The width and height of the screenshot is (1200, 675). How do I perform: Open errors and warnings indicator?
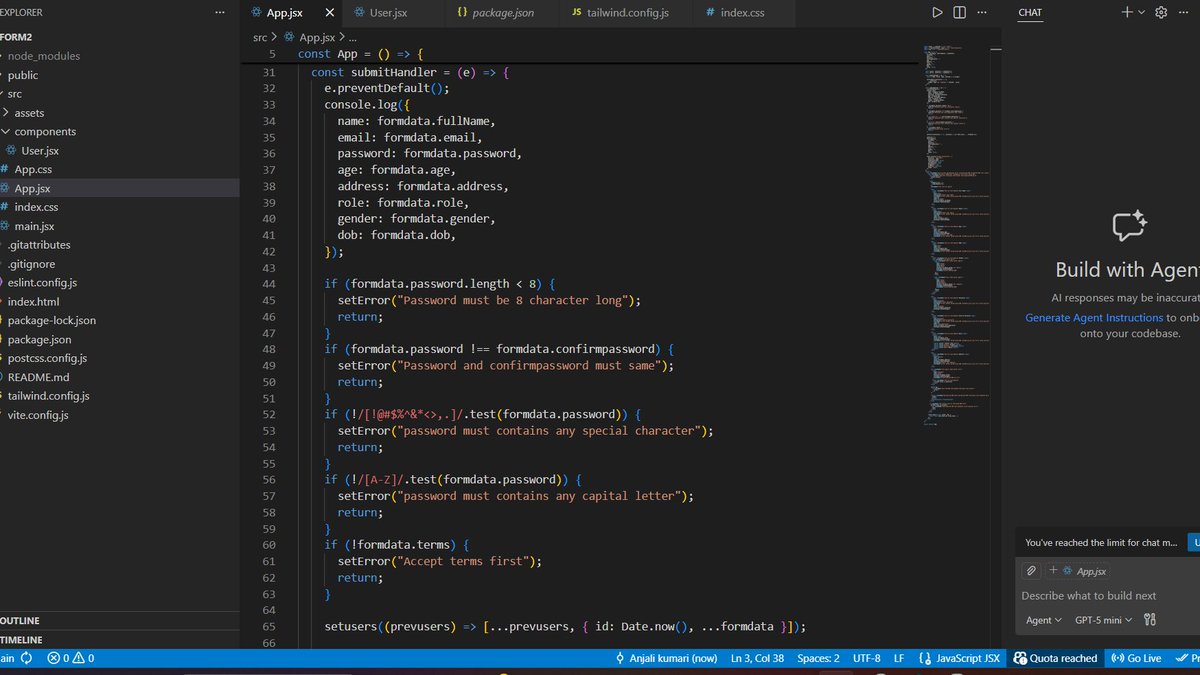(71, 658)
